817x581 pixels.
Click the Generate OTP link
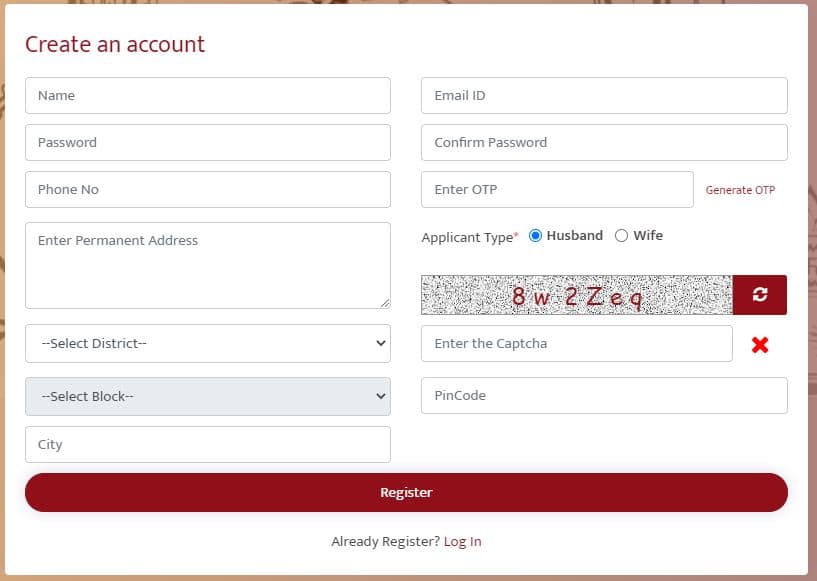[740, 190]
